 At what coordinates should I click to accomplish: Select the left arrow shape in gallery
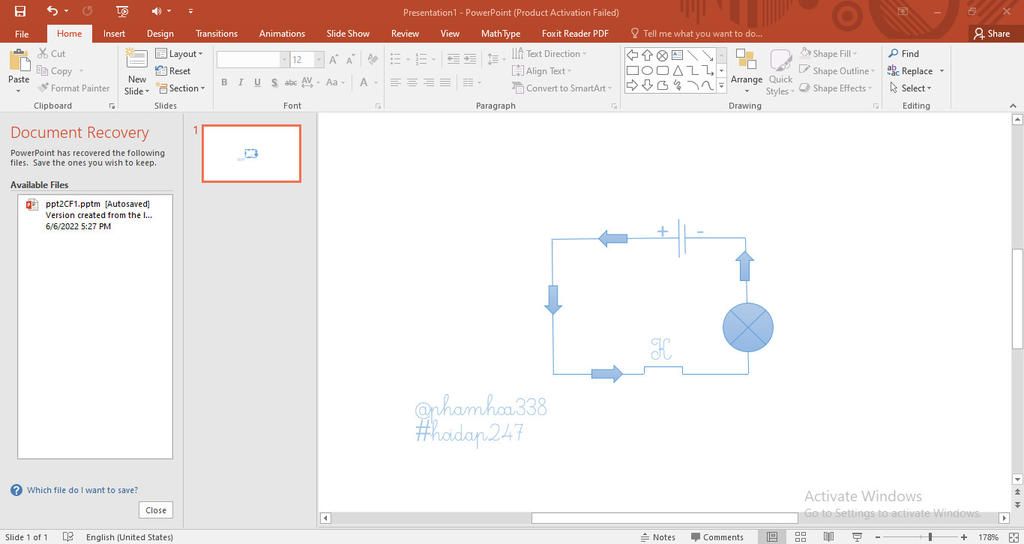tap(632, 56)
